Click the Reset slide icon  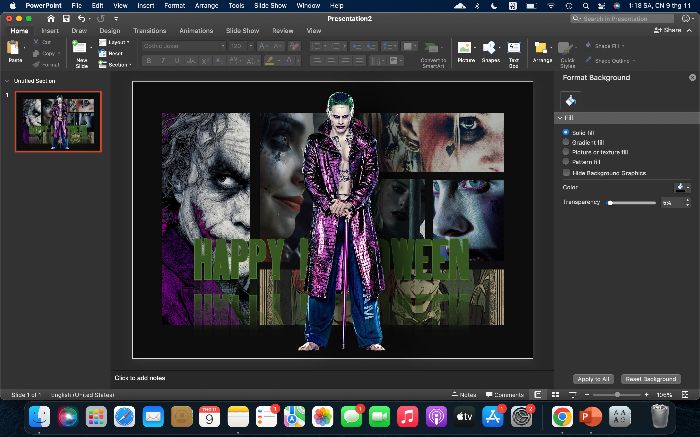point(103,54)
